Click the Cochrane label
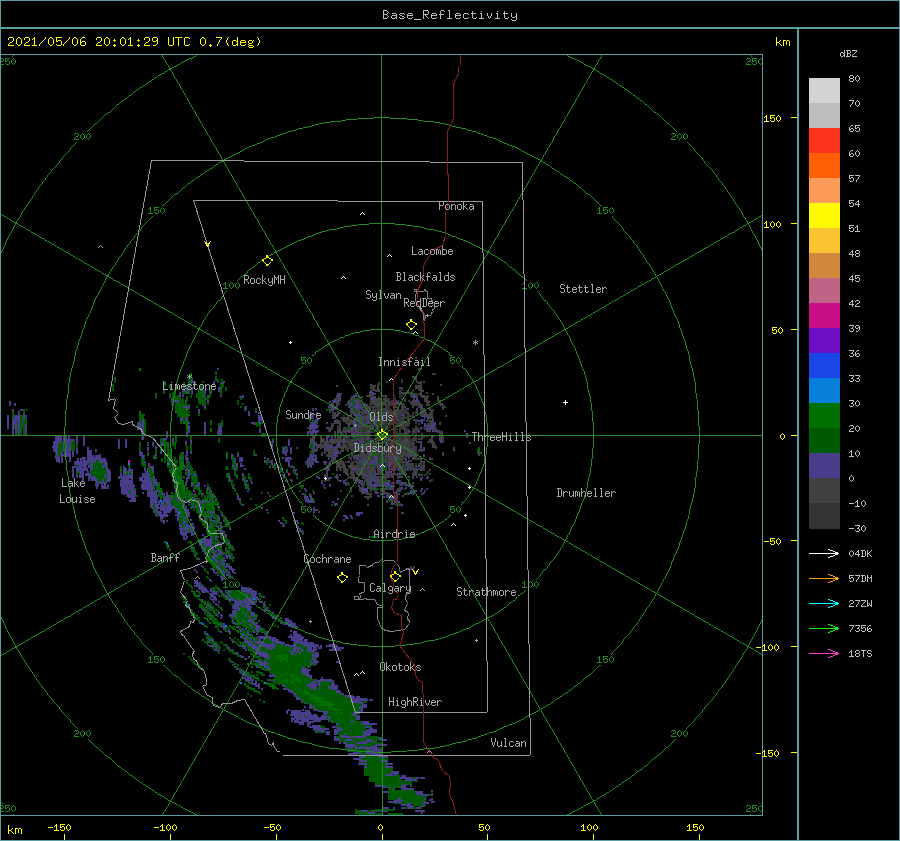The height and width of the screenshot is (841, 900). (327, 559)
